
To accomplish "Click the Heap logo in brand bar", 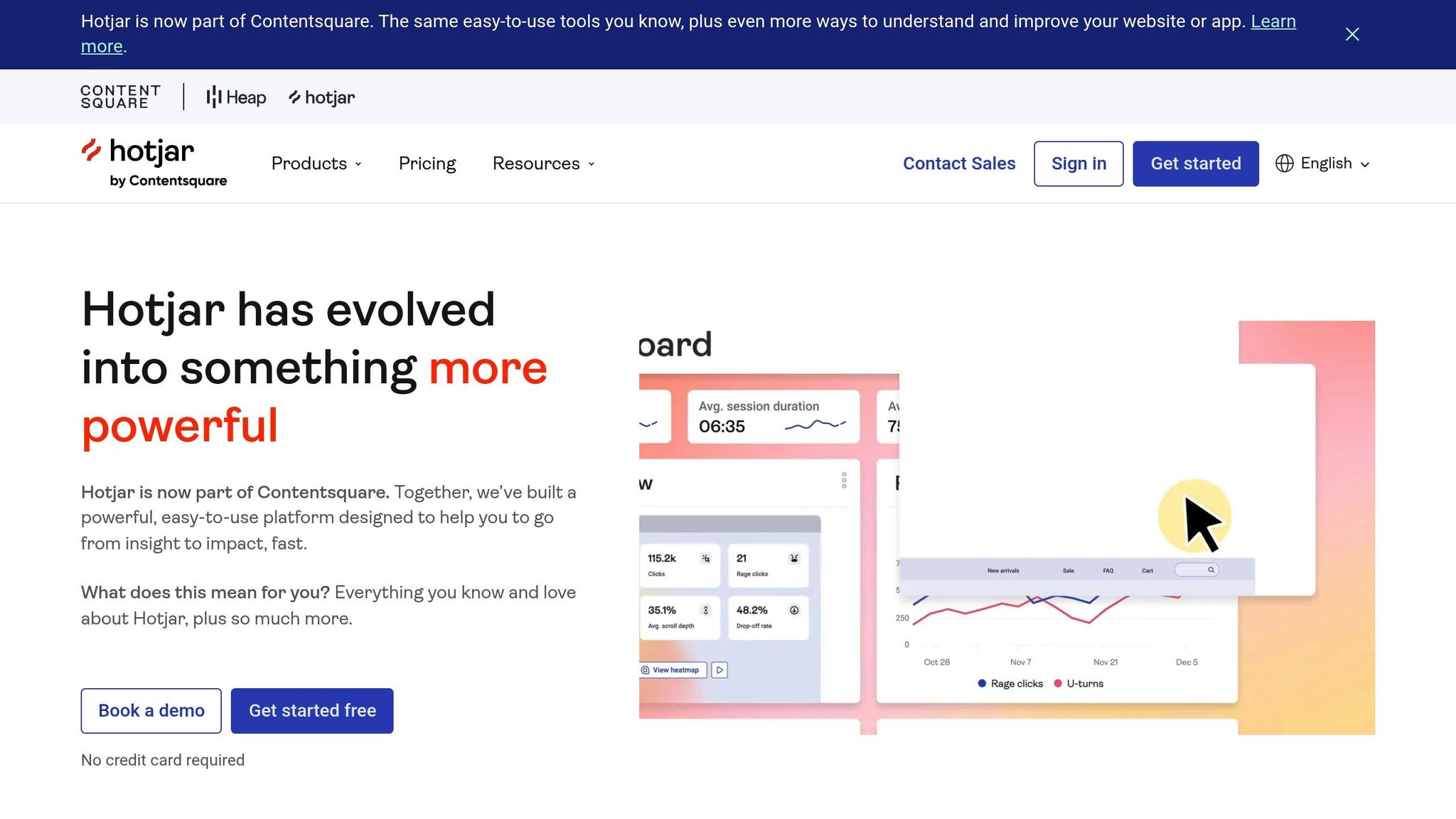I will point(236,97).
